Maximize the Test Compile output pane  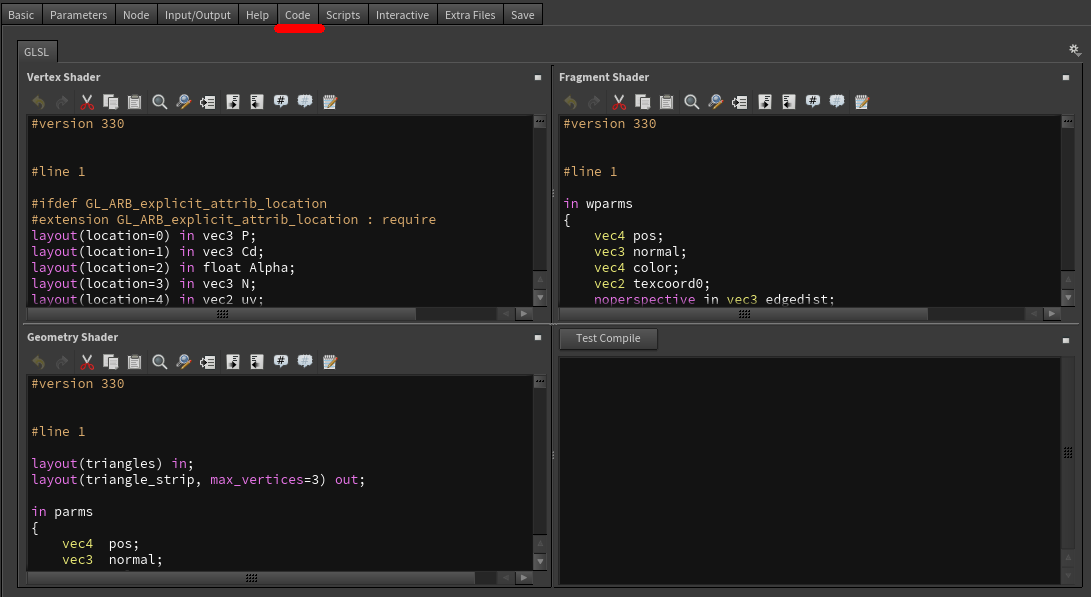point(1066,340)
